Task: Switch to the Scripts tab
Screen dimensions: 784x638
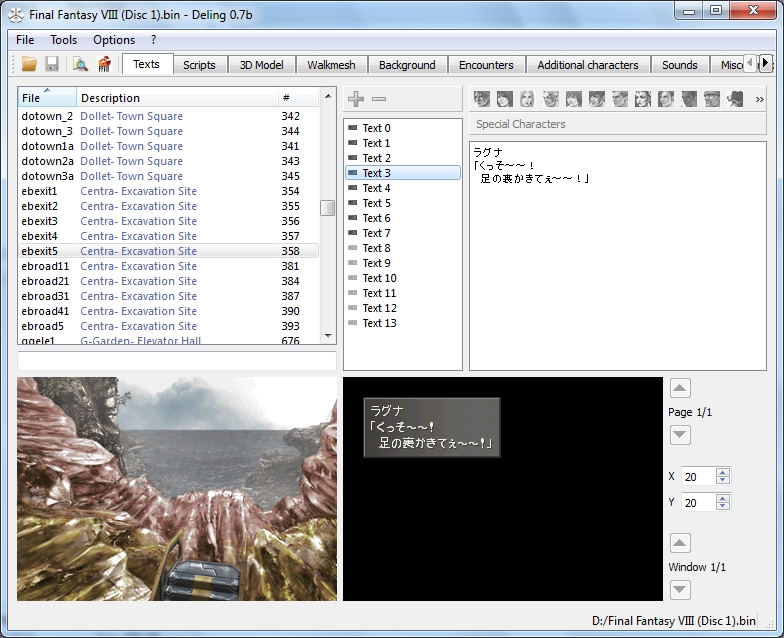Action: [199, 65]
